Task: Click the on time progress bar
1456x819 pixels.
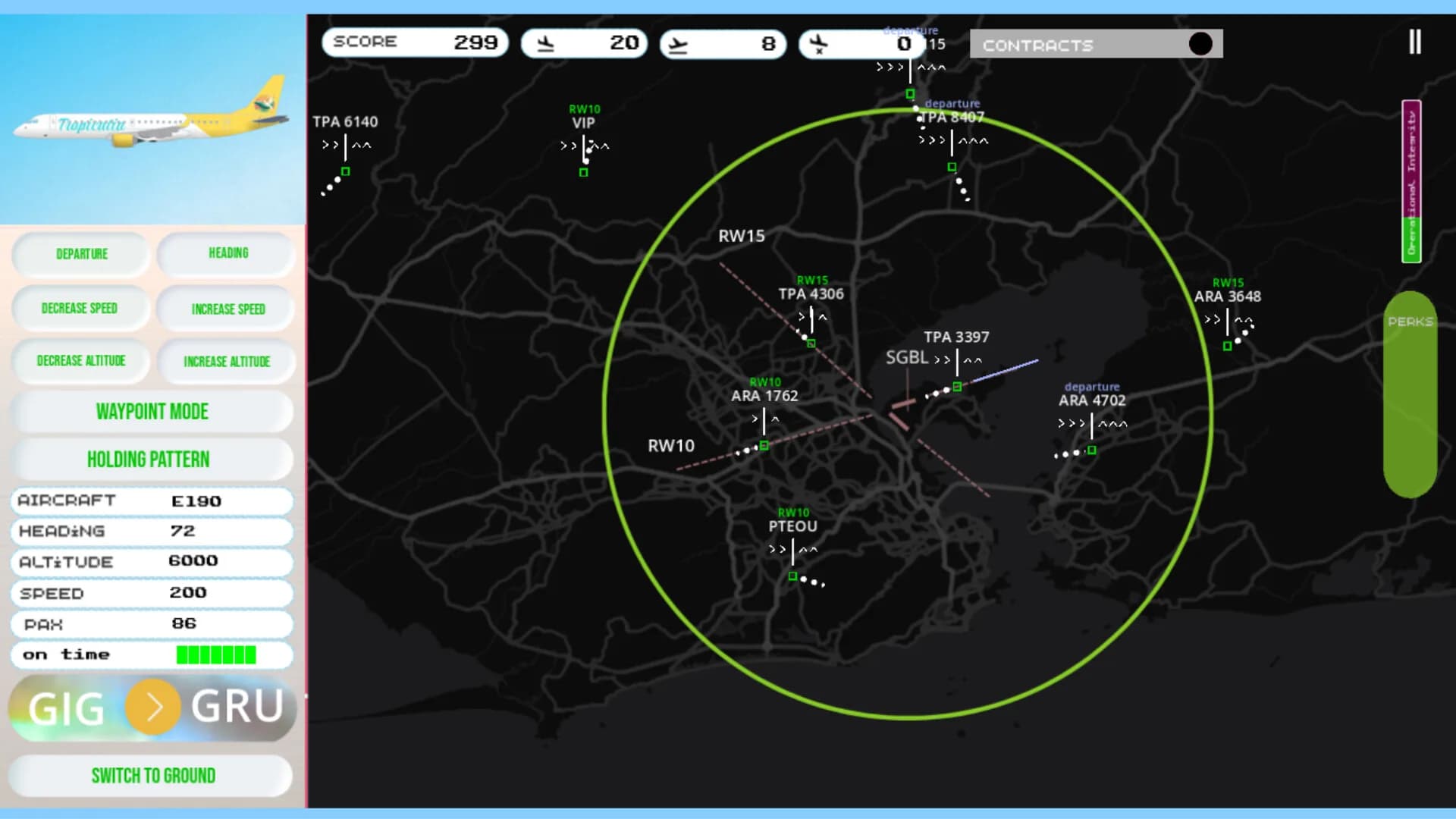Action: (216, 655)
